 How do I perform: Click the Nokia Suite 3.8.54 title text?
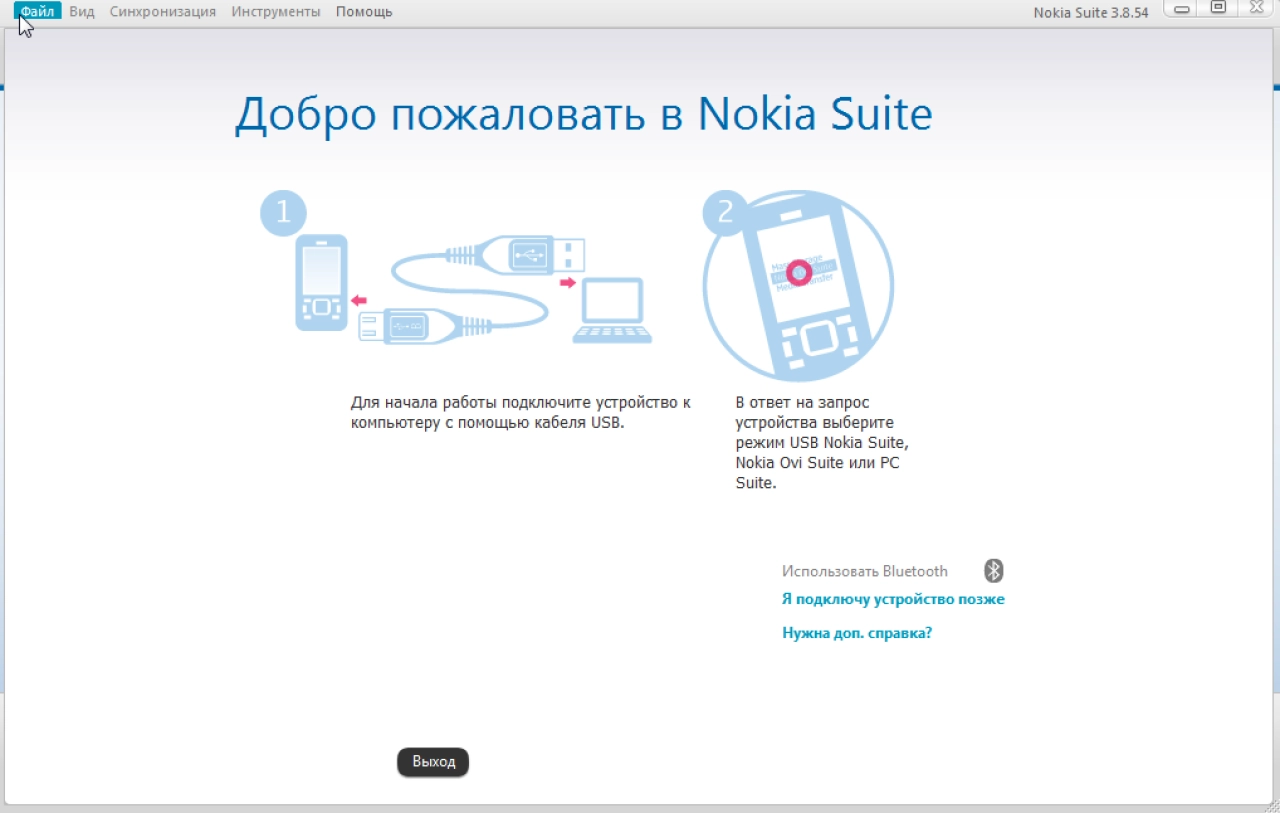(1090, 12)
